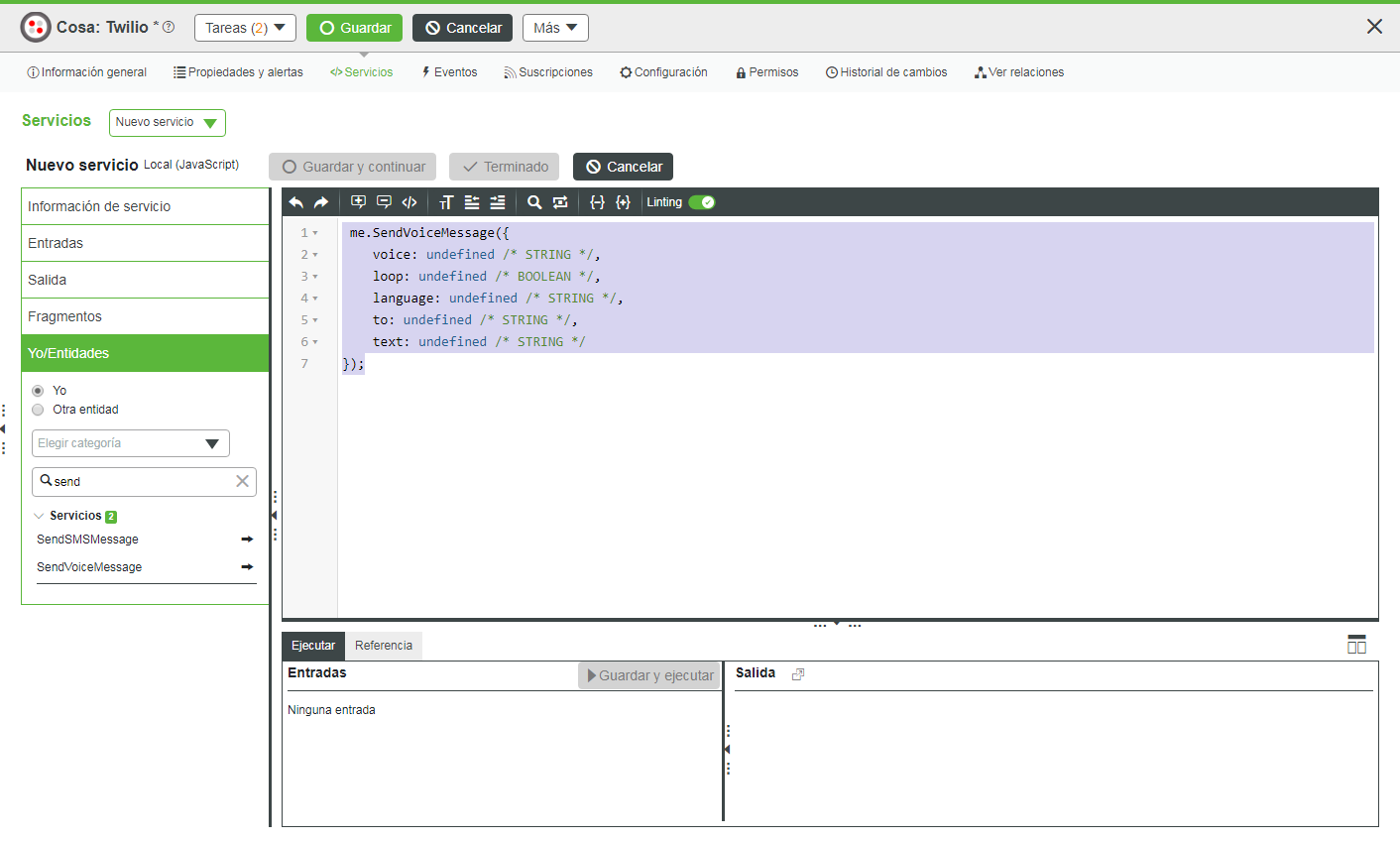1400x843 pixels.
Task: Clear the search field with the X icon
Action: (x=242, y=481)
